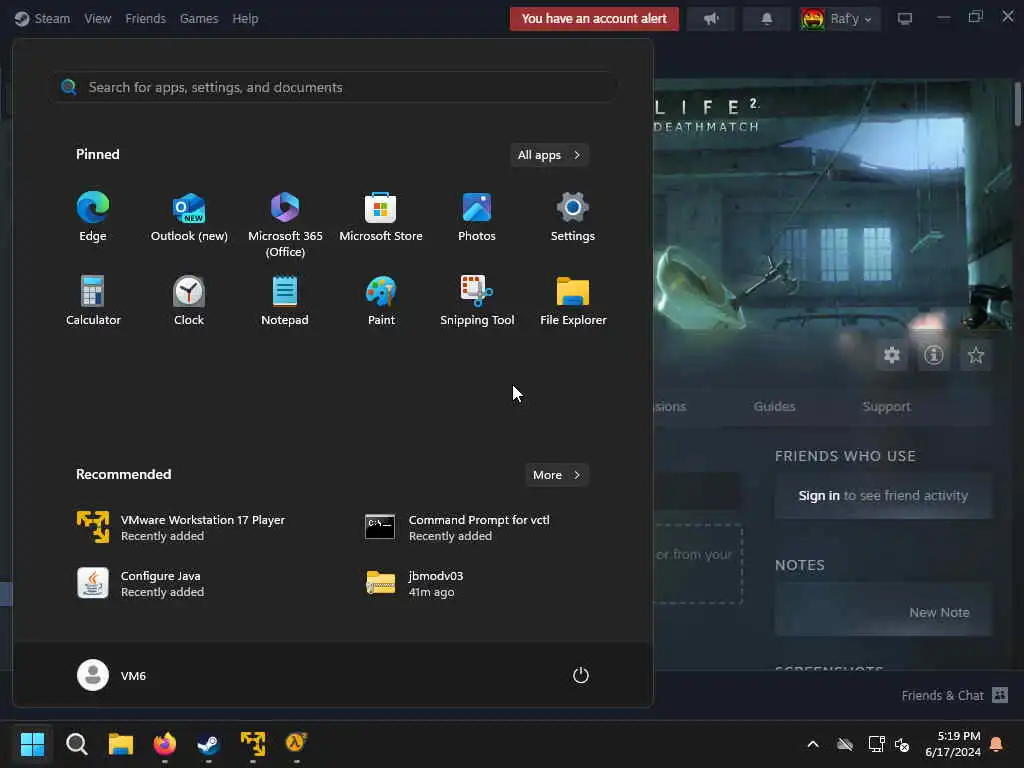Open Friends & Chat in Steam

click(x=954, y=695)
